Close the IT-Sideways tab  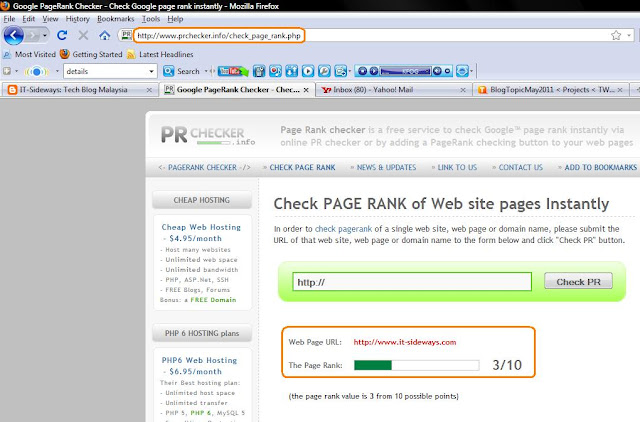pos(149,90)
